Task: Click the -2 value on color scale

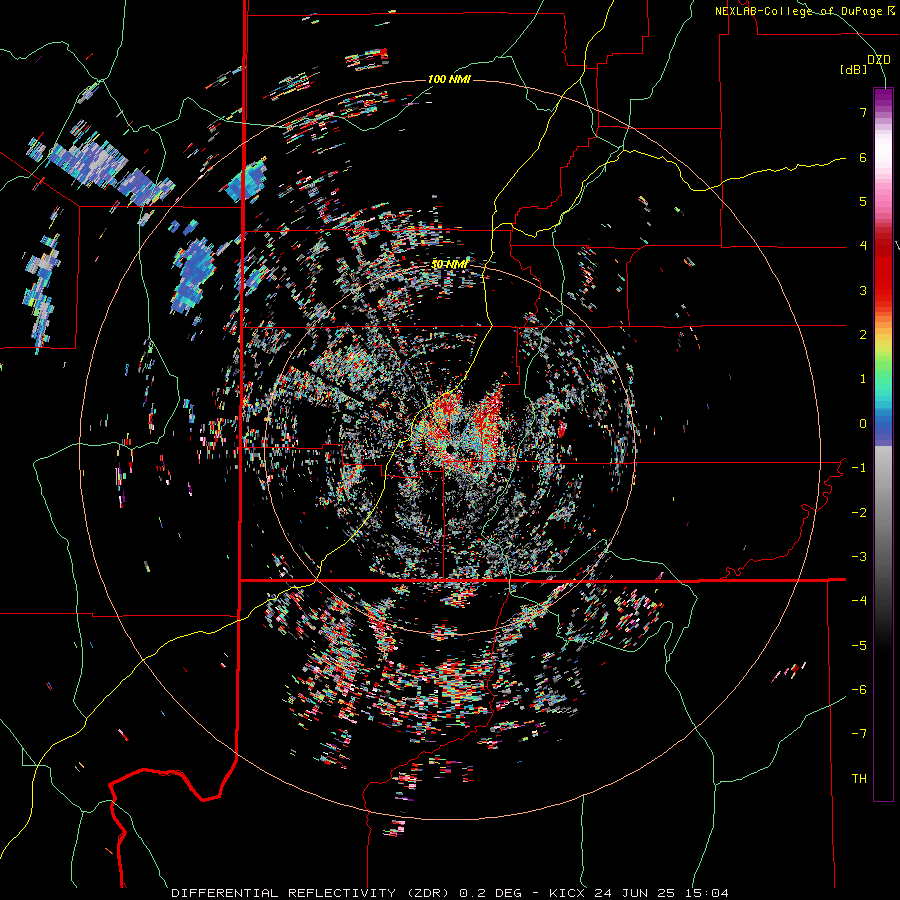Action: tap(859, 512)
